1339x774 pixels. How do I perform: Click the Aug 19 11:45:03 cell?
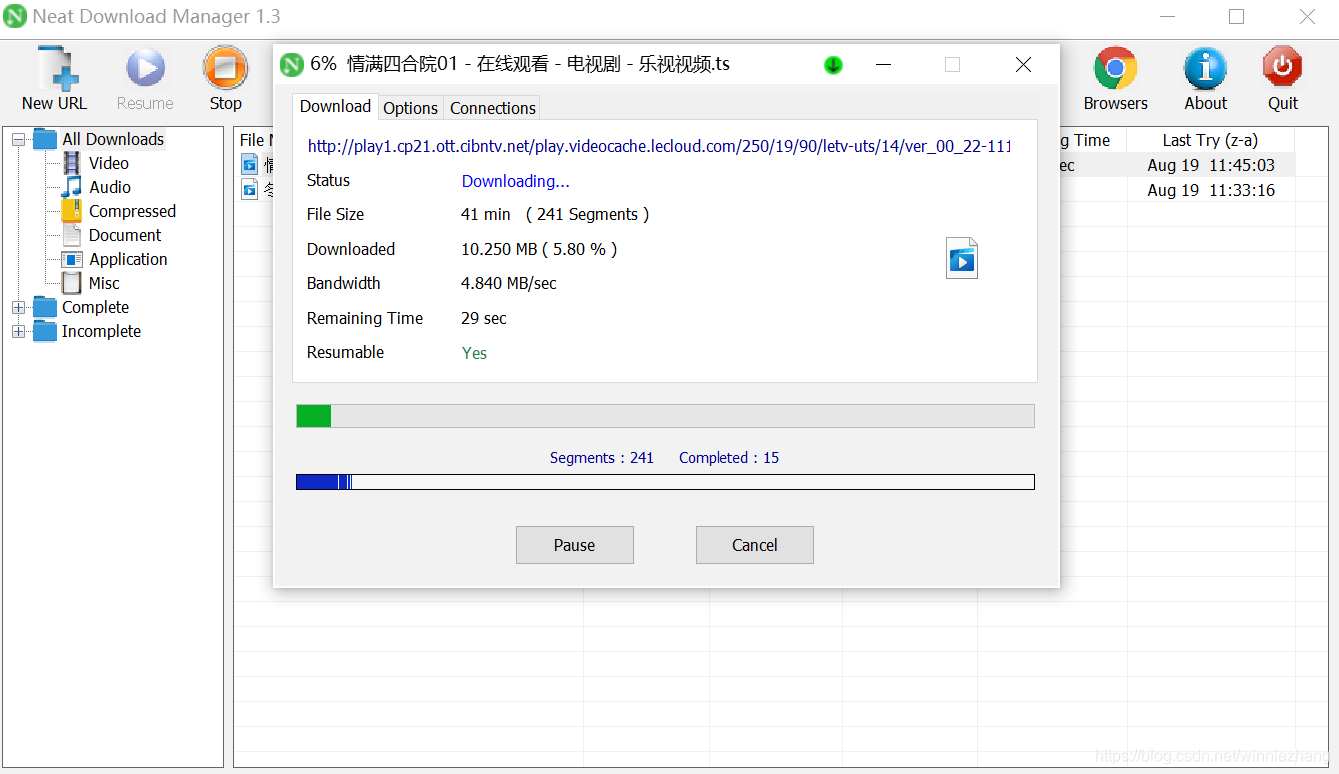[1211, 165]
